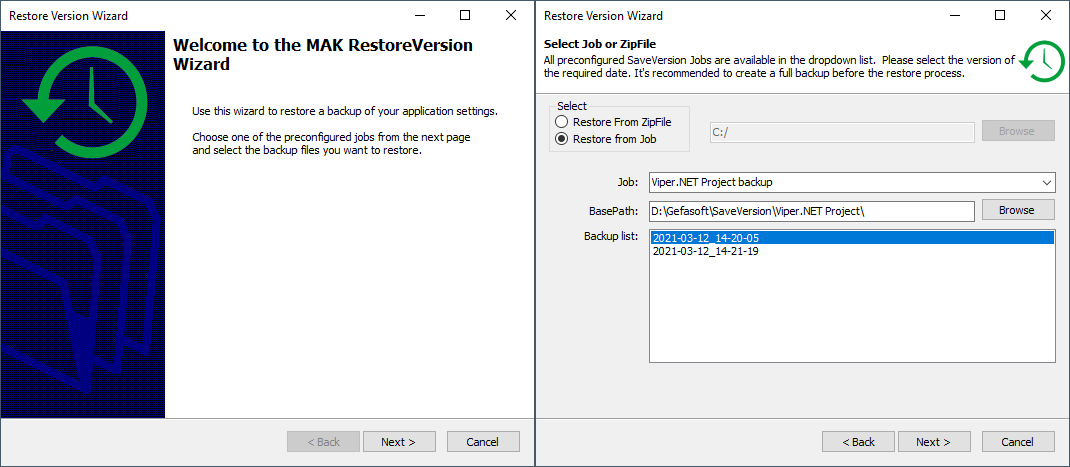1070x467 pixels.
Task: Click Back in Select Job window
Action: coord(858,442)
